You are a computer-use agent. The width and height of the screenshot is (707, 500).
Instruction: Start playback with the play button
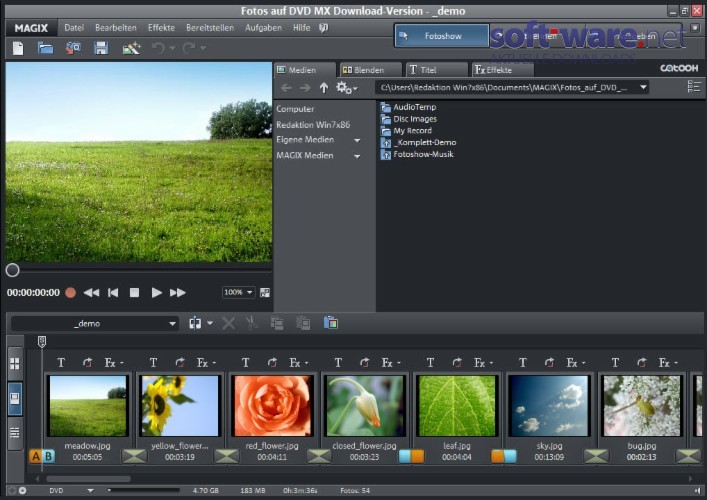(x=156, y=293)
